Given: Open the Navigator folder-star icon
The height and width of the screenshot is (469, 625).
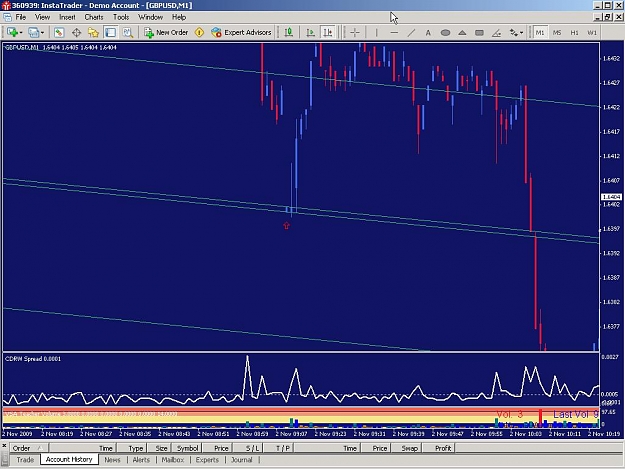Looking at the screenshot, I should (x=93, y=32).
